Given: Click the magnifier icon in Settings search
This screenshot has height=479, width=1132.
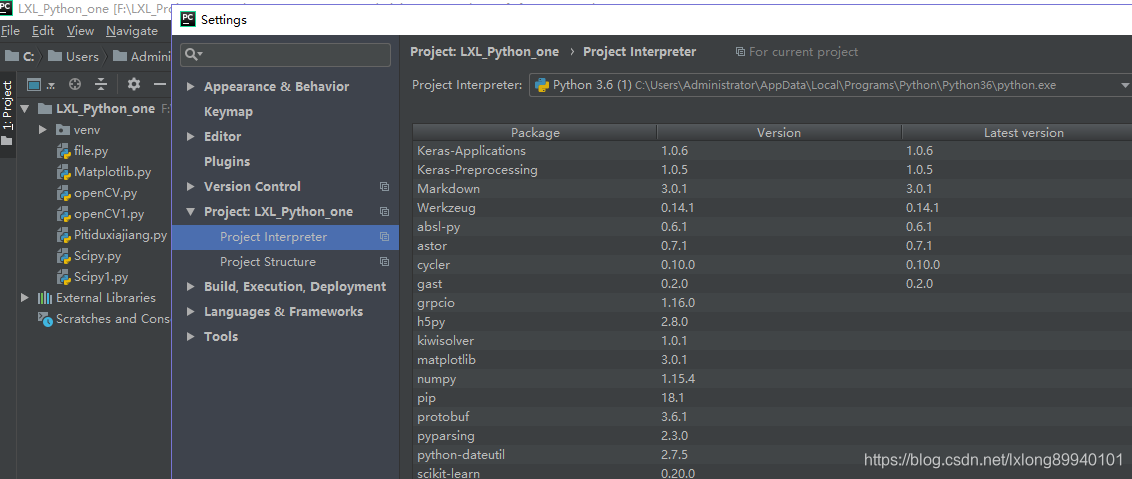Looking at the screenshot, I should tap(193, 55).
